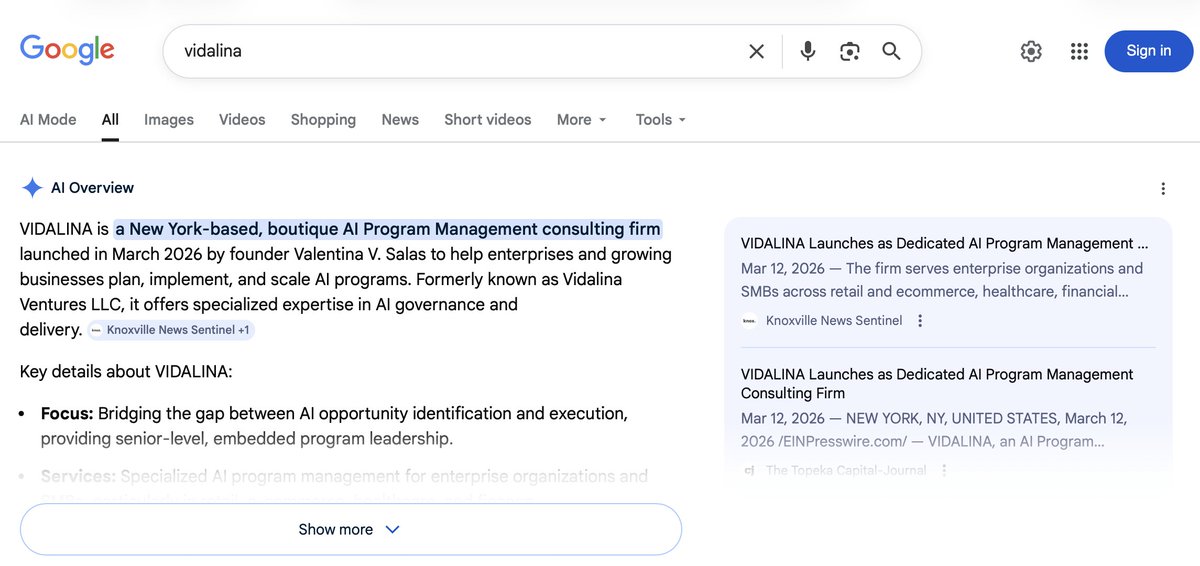Image resolution: width=1200 pixels, height=566 pixels.
Task: Click the 'Focus:' bullet label
Action: coord(67,413)
